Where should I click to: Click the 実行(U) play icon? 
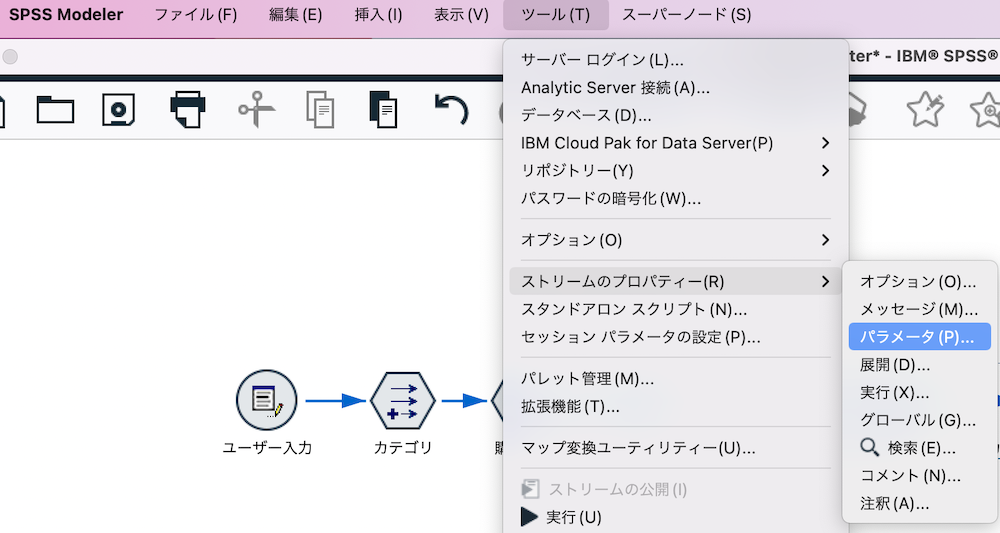point(529,516)
